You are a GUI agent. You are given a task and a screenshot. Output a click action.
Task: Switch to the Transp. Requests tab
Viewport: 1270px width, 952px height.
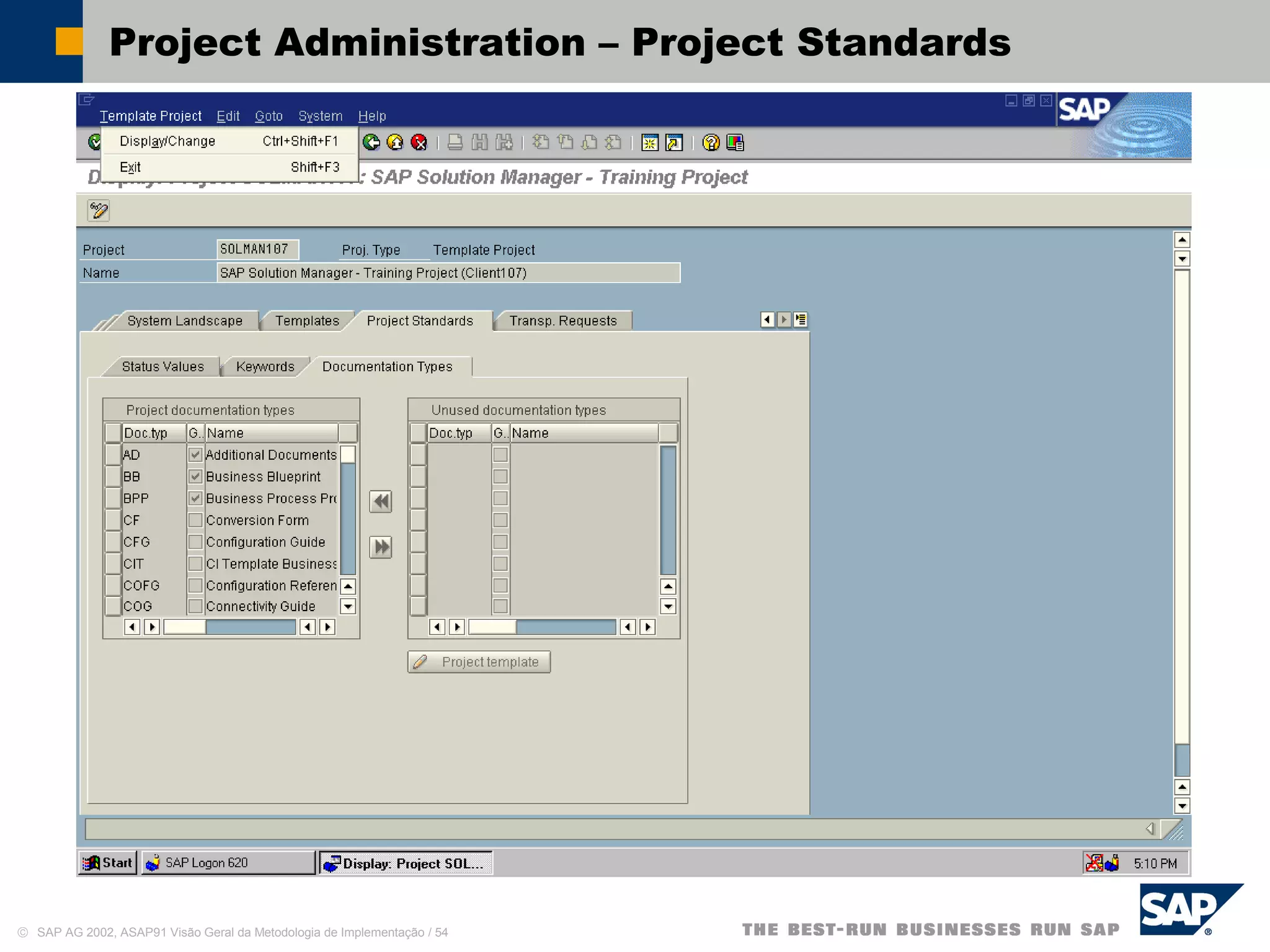pyautogui.click(x=563, y=320)
